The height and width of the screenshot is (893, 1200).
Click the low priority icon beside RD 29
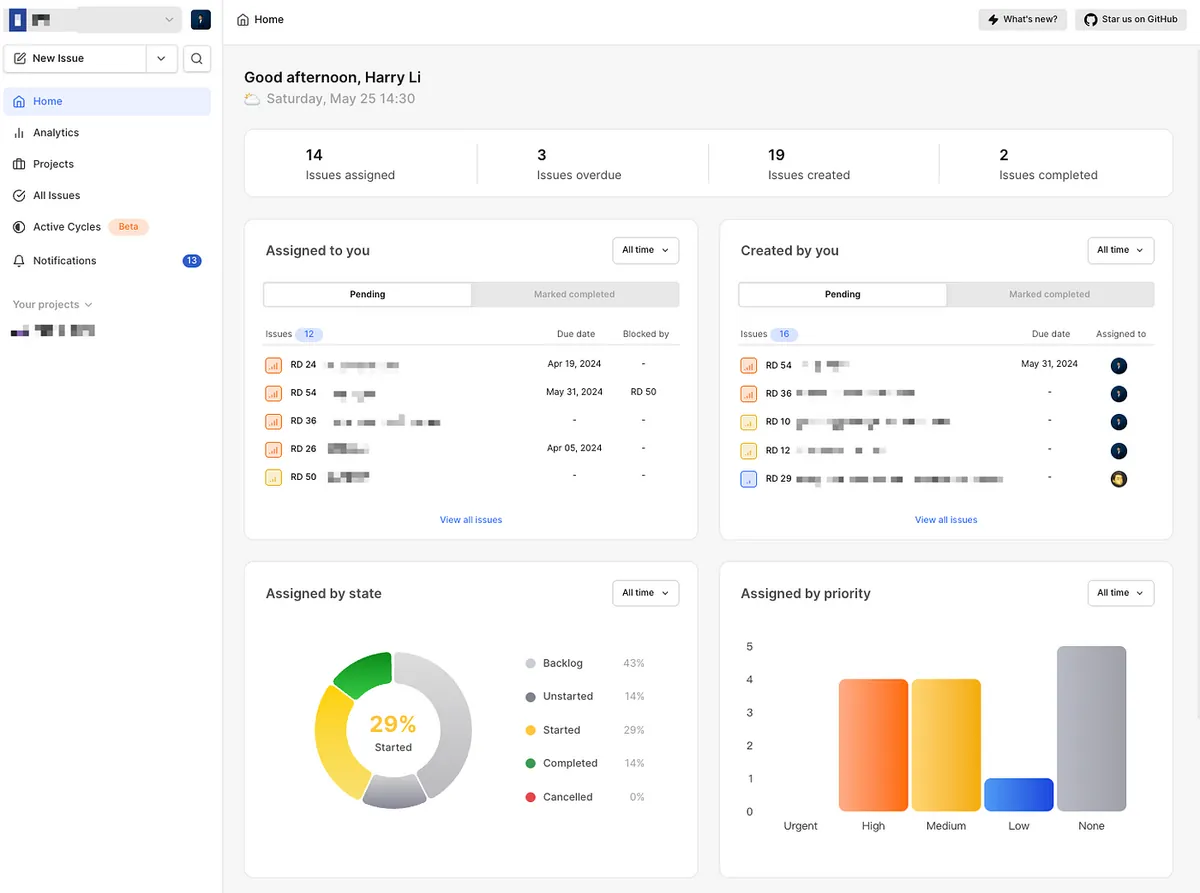click(748, 480)
